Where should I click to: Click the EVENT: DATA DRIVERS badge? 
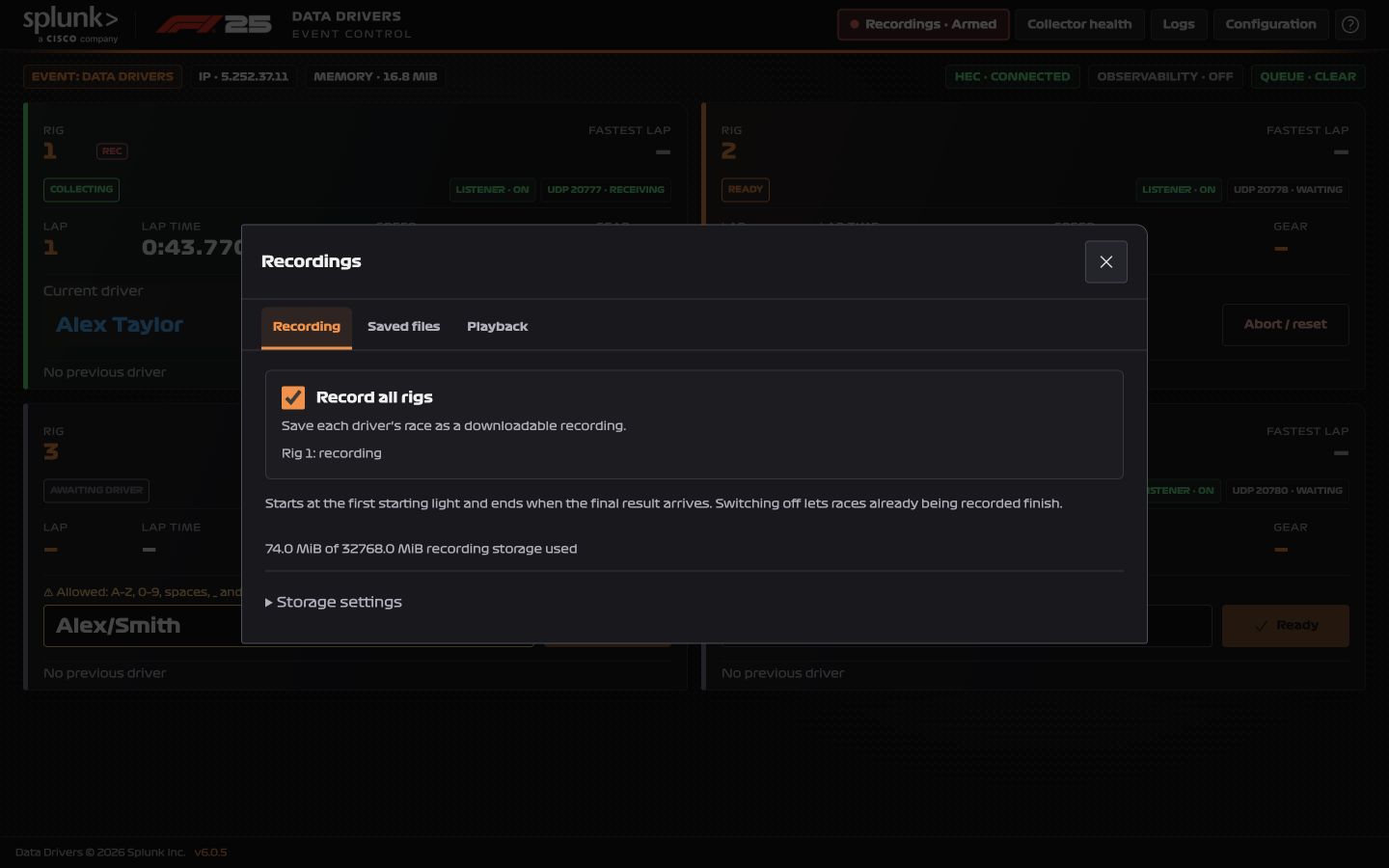tap(102, 76)
